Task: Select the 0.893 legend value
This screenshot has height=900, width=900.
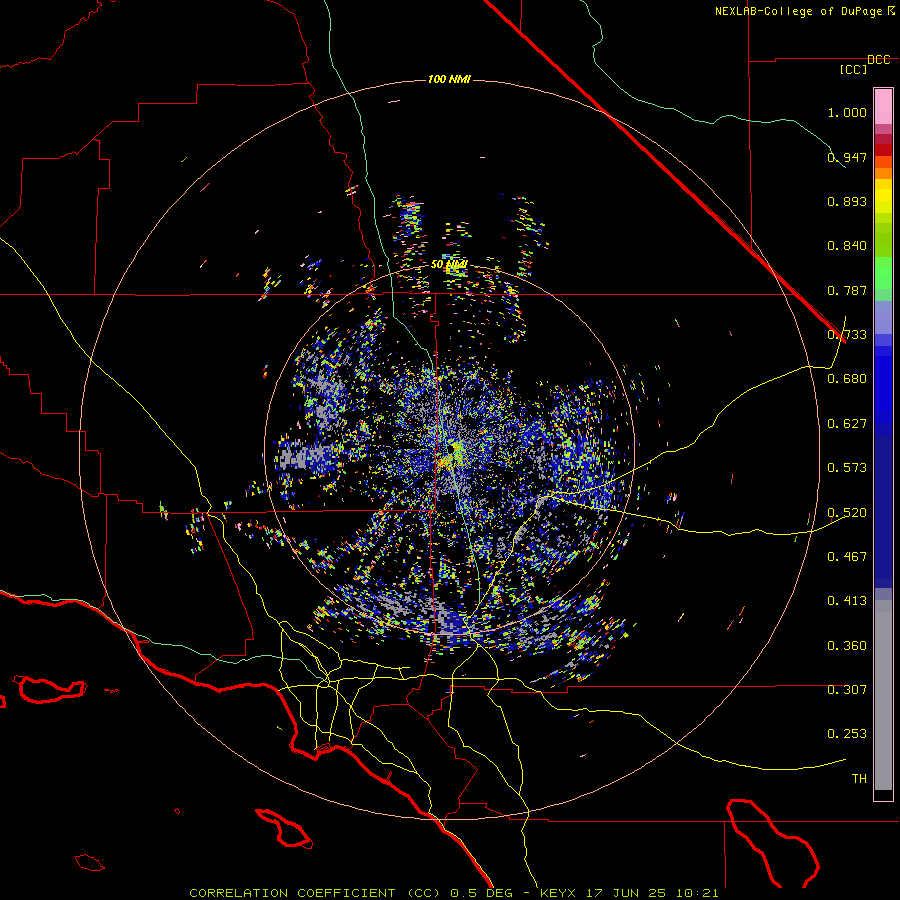Action: (847, 201)
